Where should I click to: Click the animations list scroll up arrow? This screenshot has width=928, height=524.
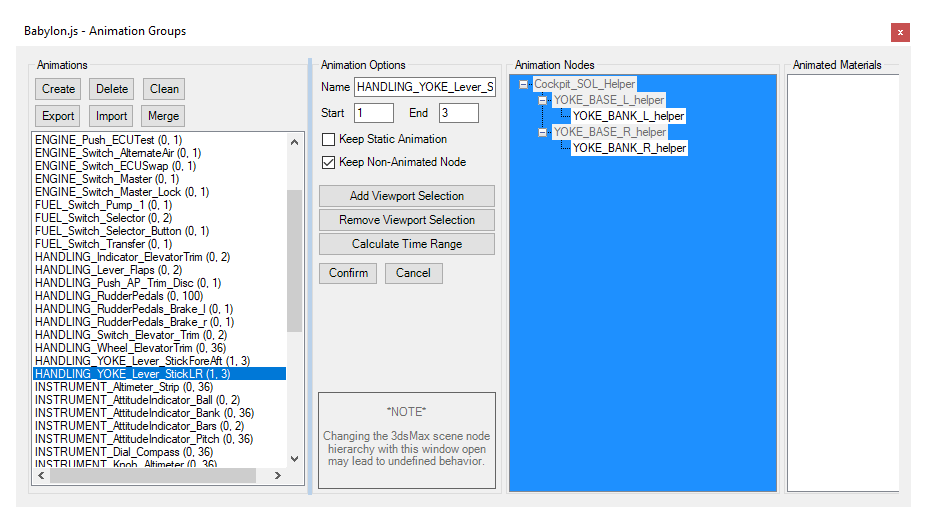pyautogui.click(x=295, y=142)
